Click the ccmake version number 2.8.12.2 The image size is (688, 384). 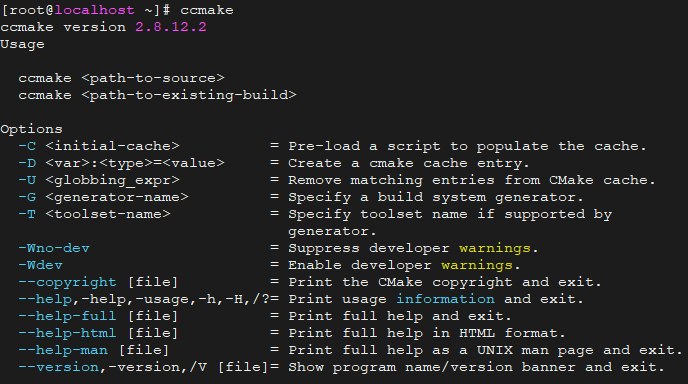171,27
